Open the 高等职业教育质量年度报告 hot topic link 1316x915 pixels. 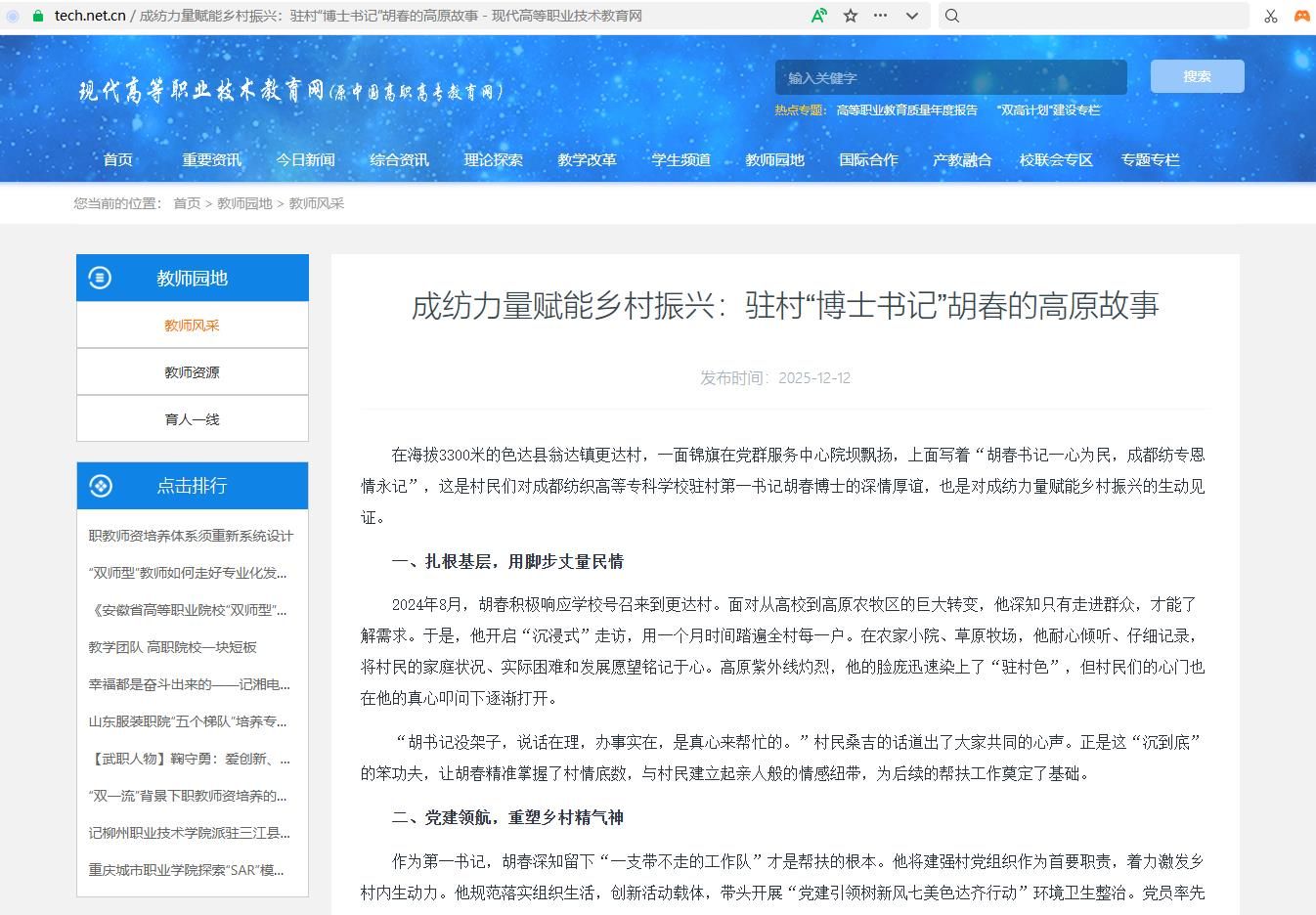click(x=906, y=110)
